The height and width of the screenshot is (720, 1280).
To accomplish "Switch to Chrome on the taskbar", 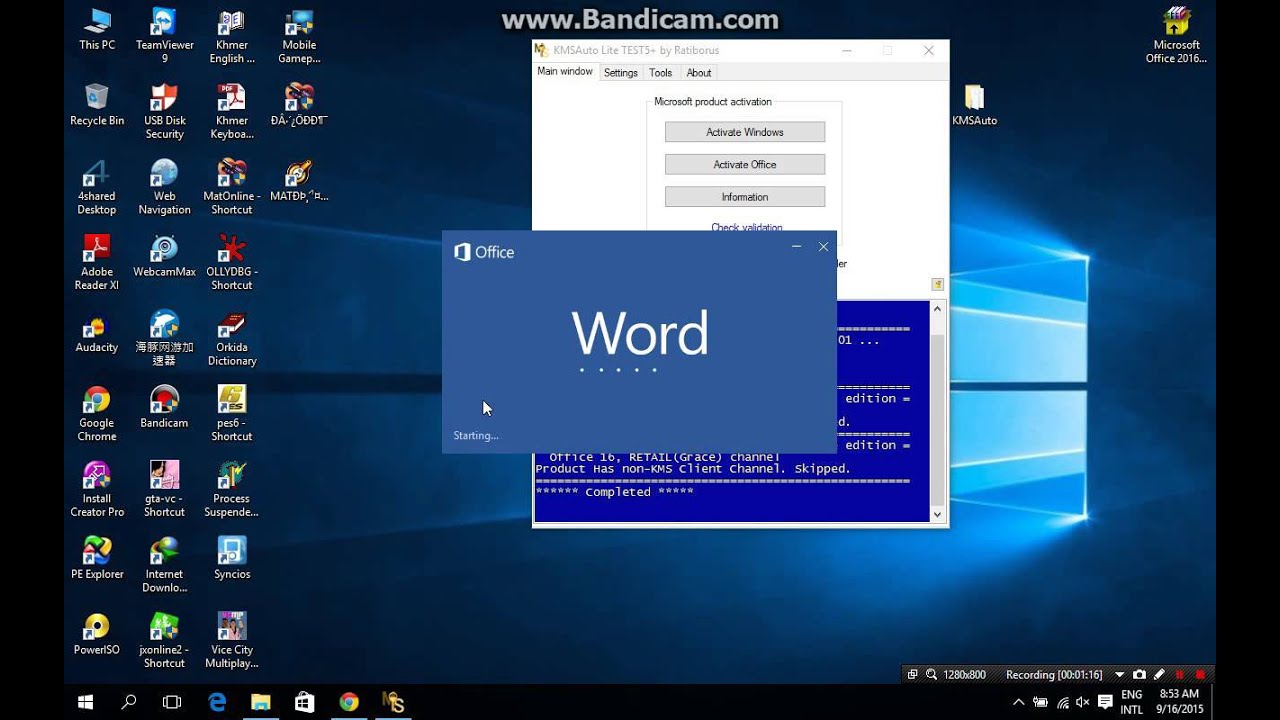I will pos(349,702).
